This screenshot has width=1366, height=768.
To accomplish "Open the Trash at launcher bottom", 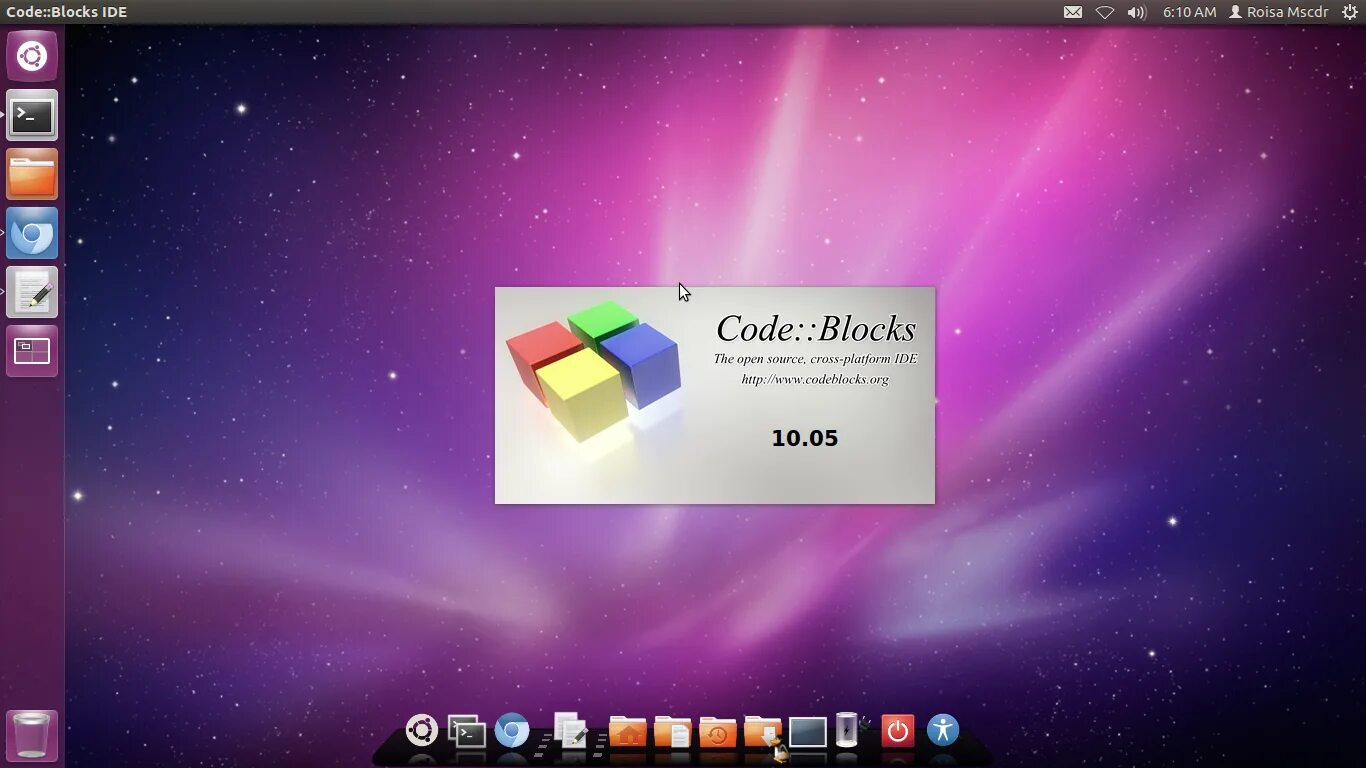I will (x=32, y=736).
